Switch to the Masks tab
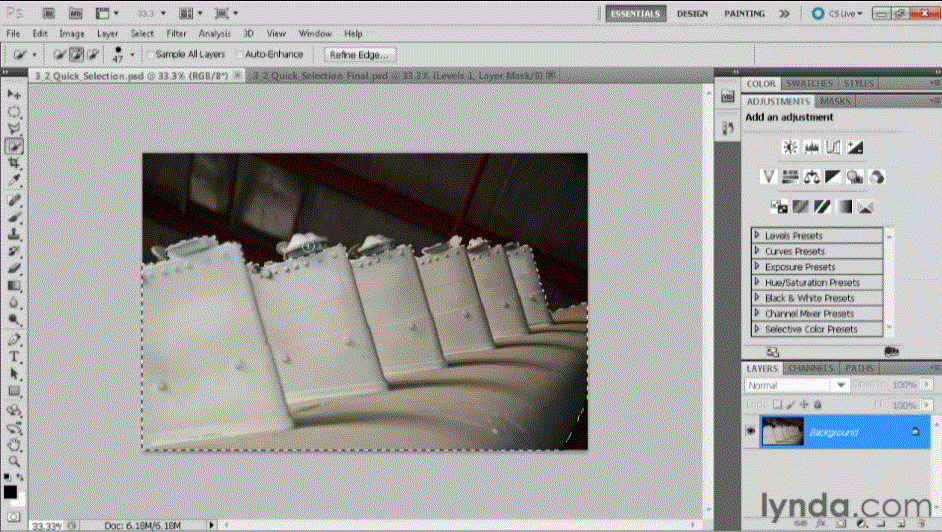 835,101
